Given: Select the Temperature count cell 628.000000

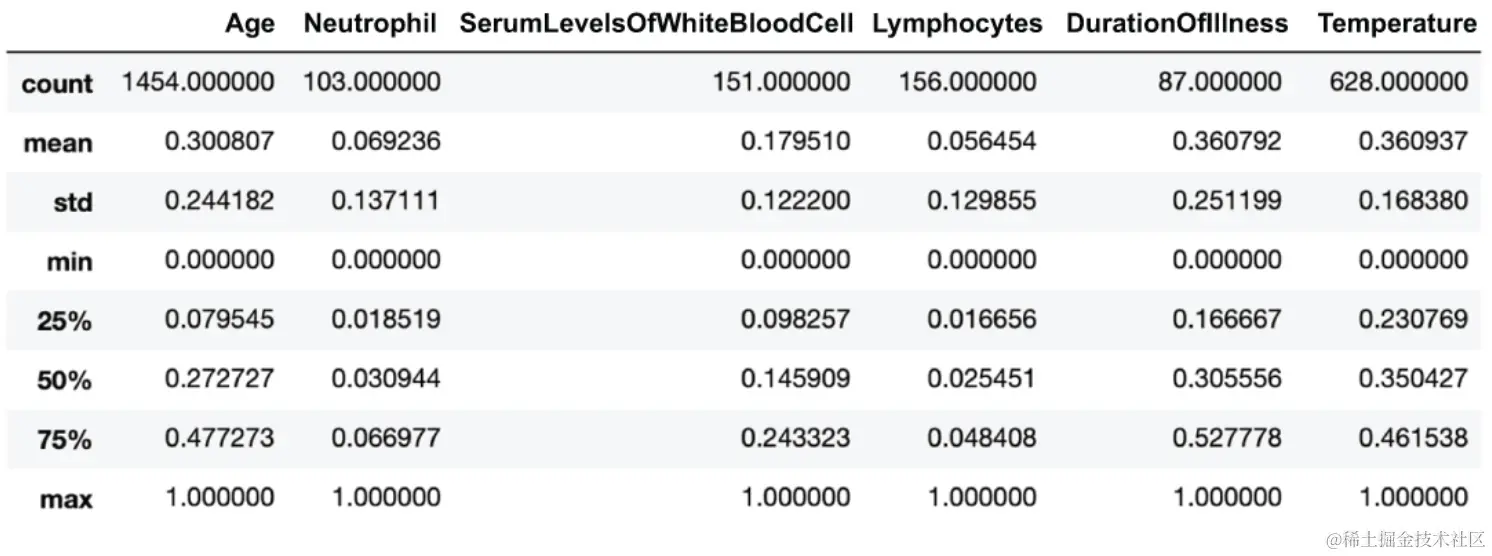Looking at the screenshot, I should (1398, 82).
